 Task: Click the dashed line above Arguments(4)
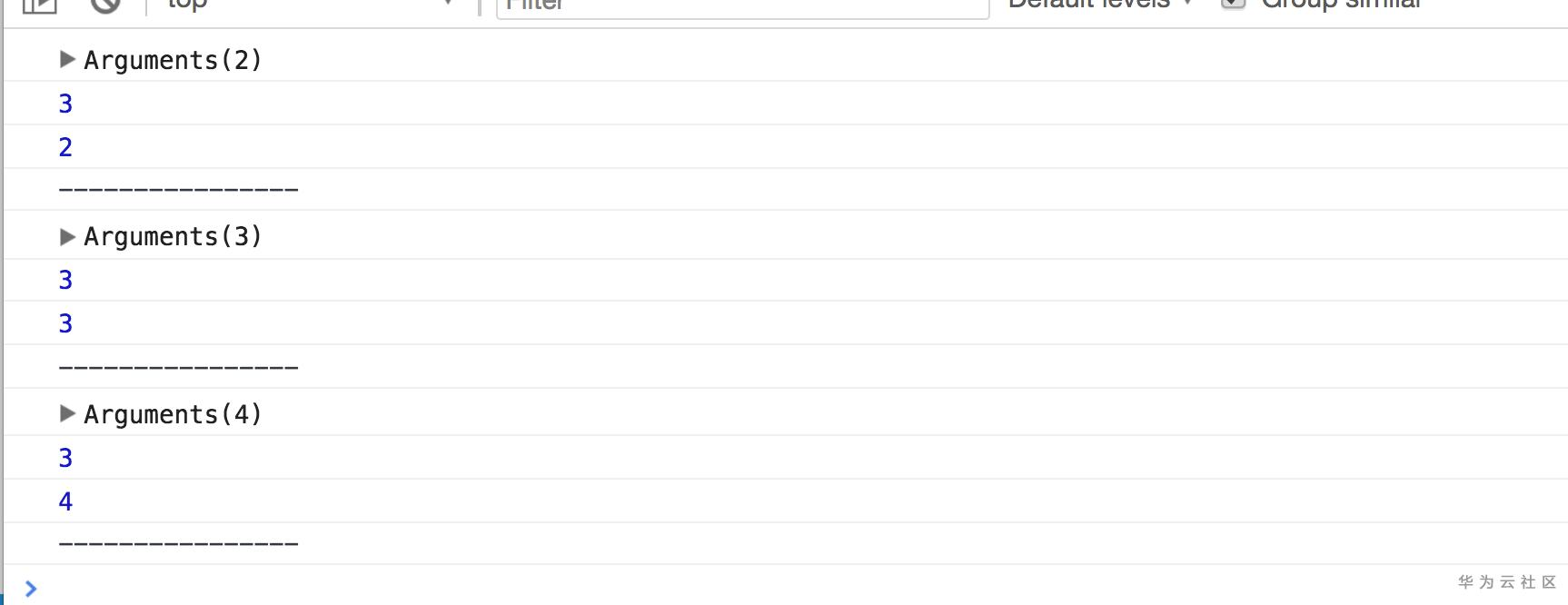178,368
